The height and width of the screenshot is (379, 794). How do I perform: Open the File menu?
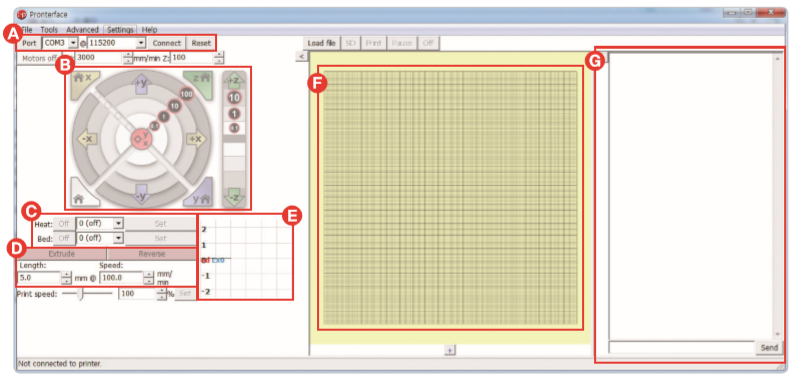(27, 30)
